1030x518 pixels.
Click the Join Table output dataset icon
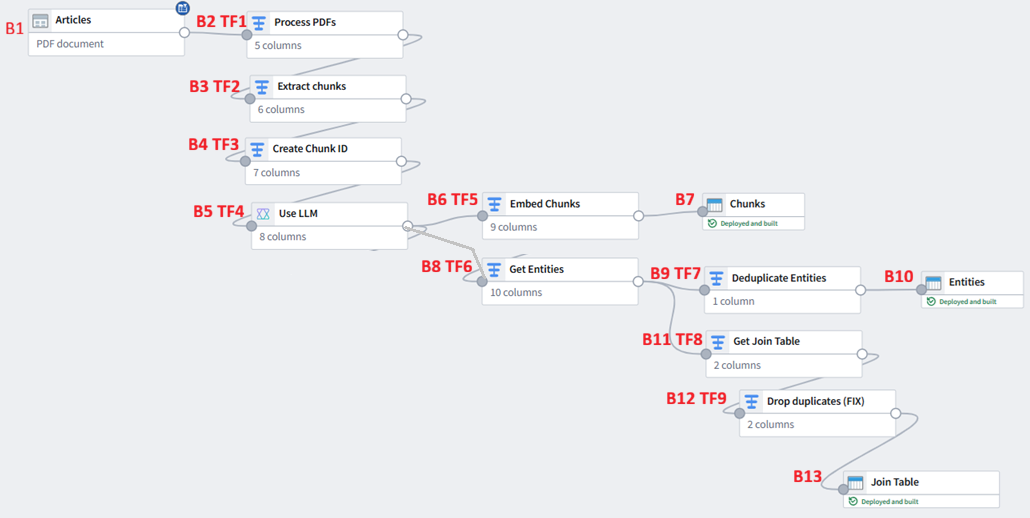(855, 483)
